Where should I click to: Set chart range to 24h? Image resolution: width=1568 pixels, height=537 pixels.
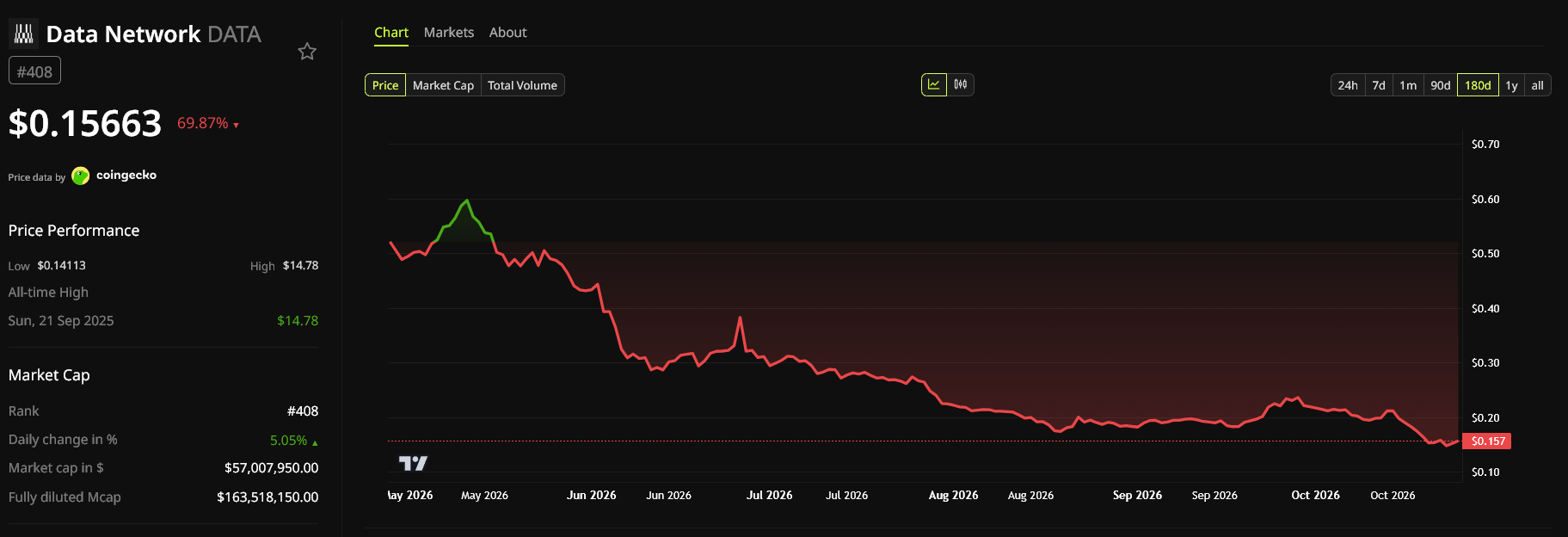click(1348, 85)
